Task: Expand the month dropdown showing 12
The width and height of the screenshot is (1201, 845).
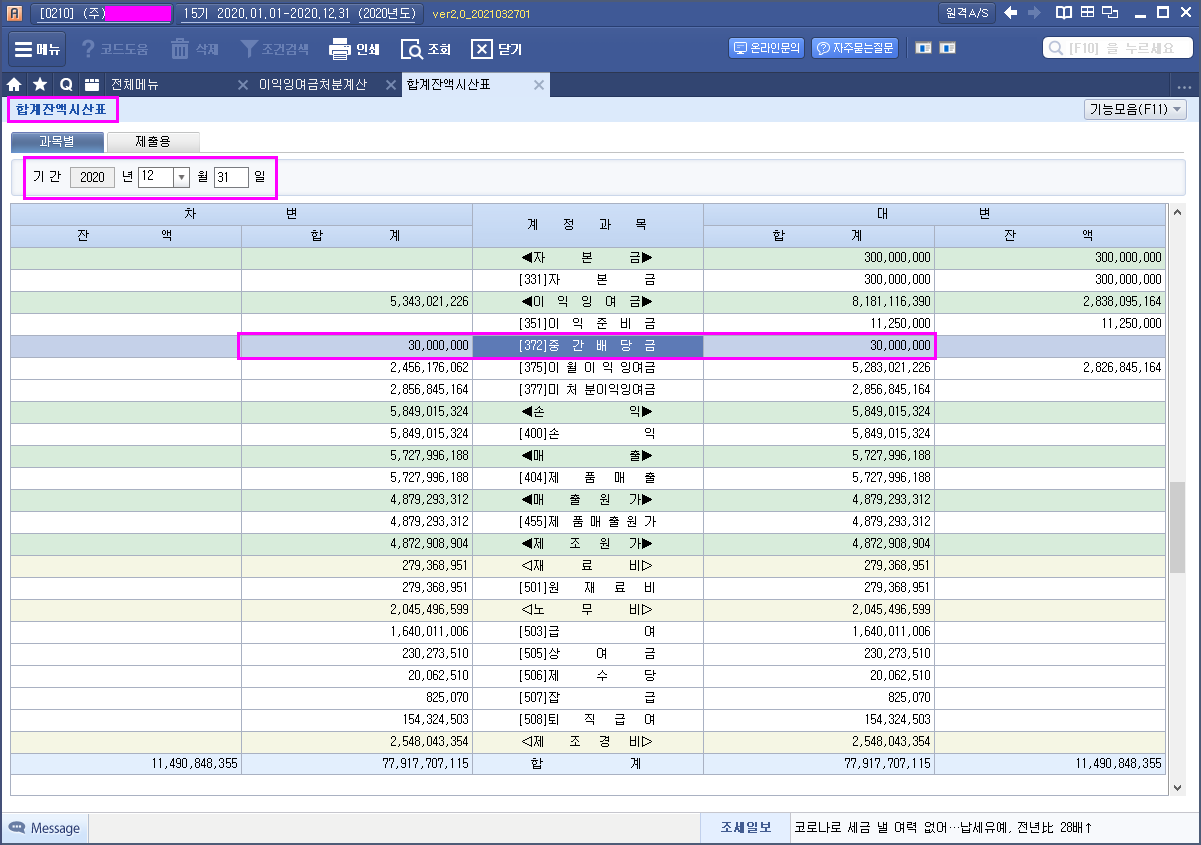Action: pos(181,177)
